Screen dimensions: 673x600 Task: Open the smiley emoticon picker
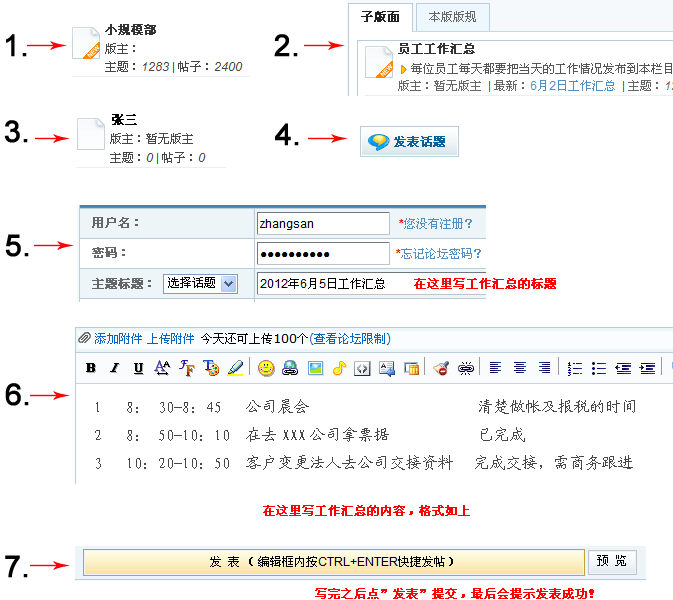pyautogui.click(x=266, y=368)
